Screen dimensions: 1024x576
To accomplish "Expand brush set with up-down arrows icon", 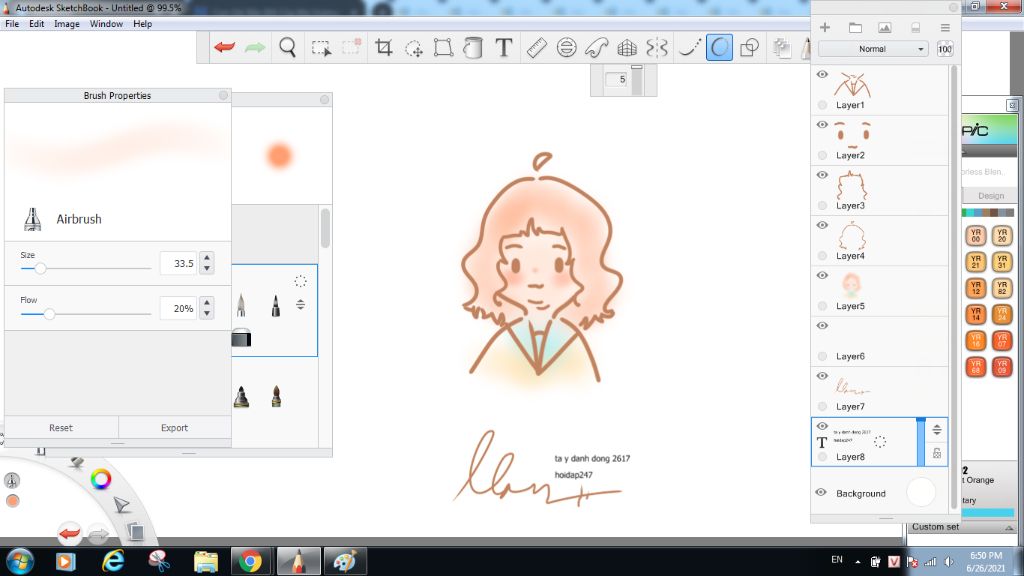I will [x=300, y=304].
